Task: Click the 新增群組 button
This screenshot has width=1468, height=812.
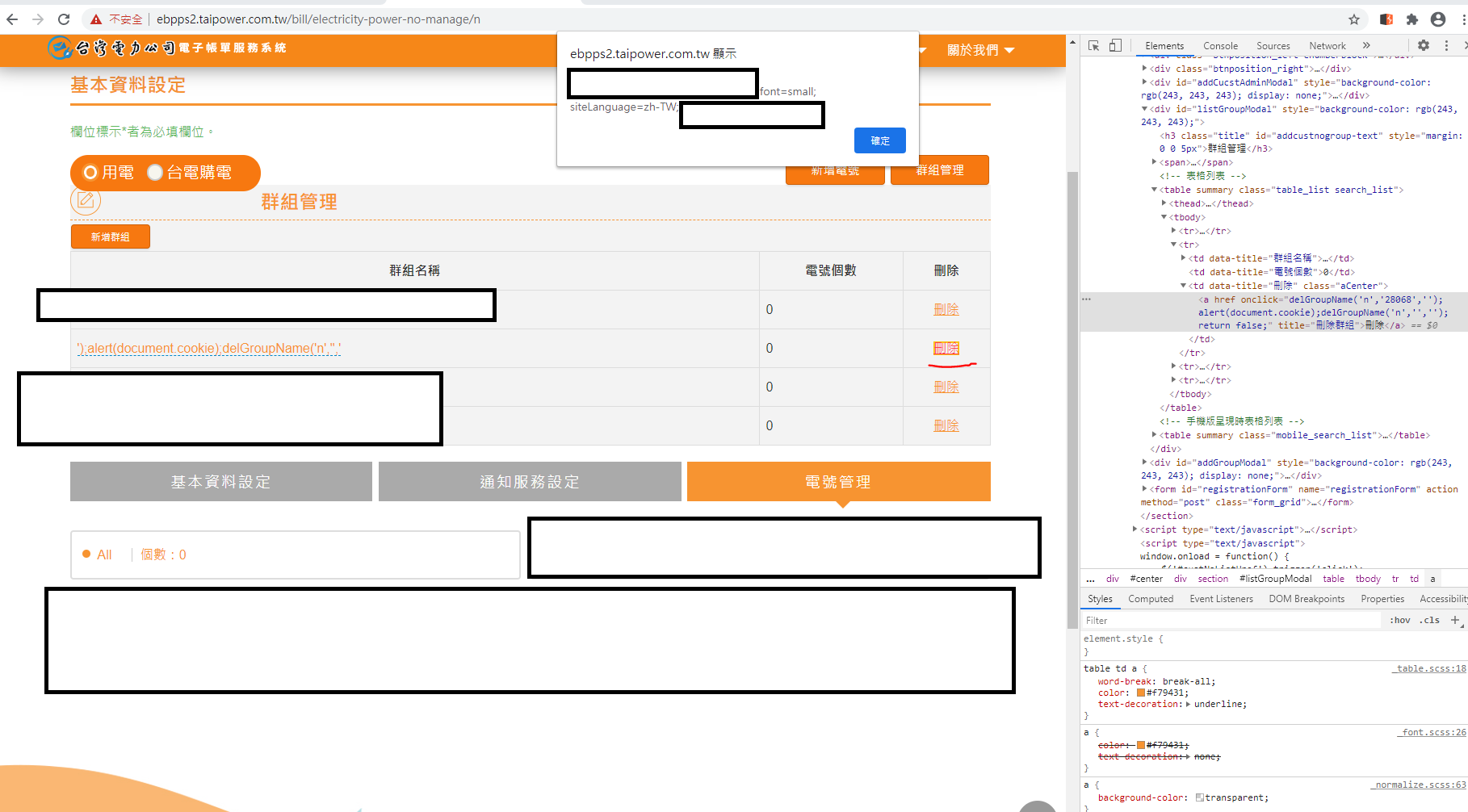Action: pyautogui.click(x=111, y=236)
